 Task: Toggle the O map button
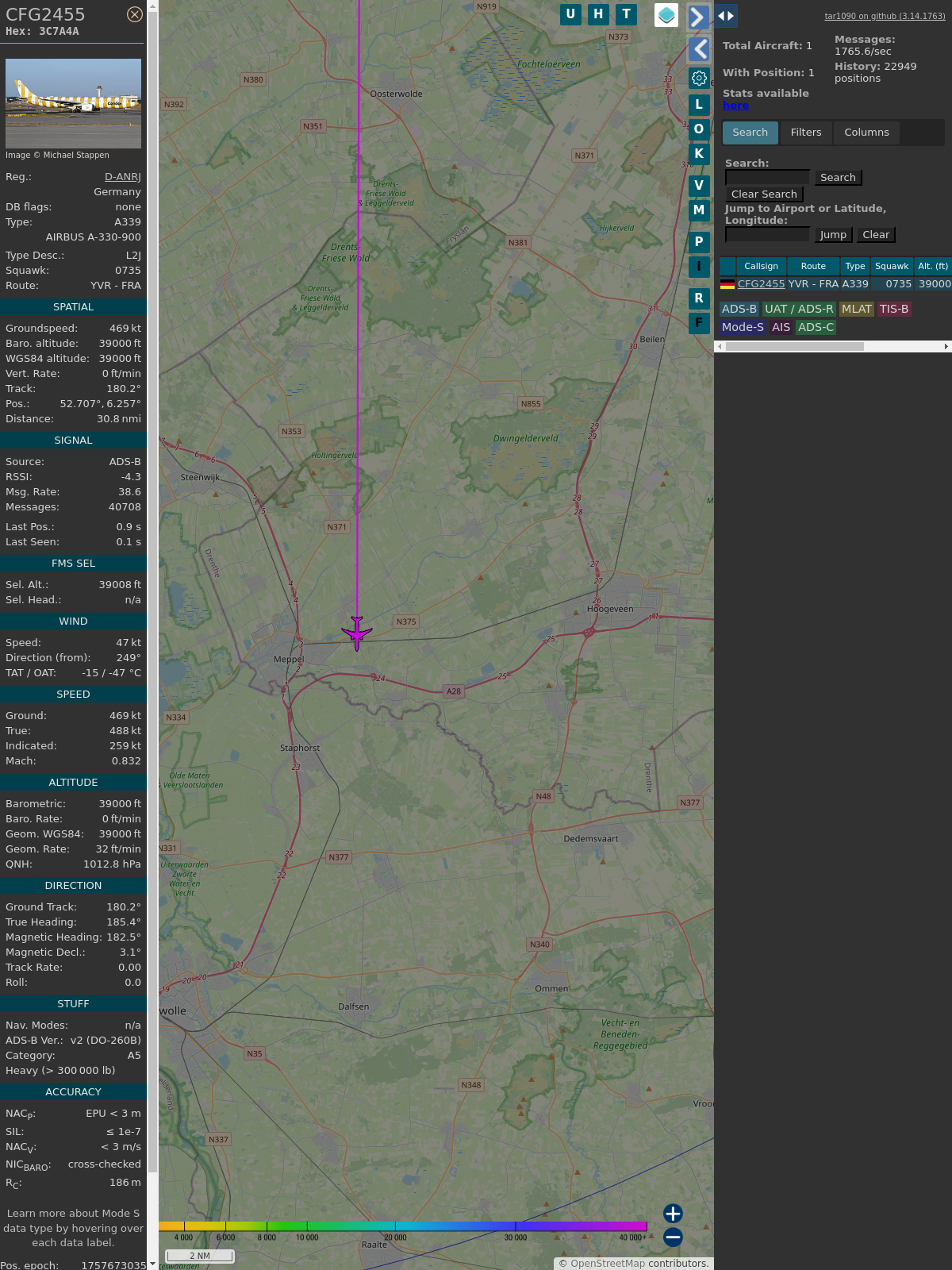coord(699,129)
